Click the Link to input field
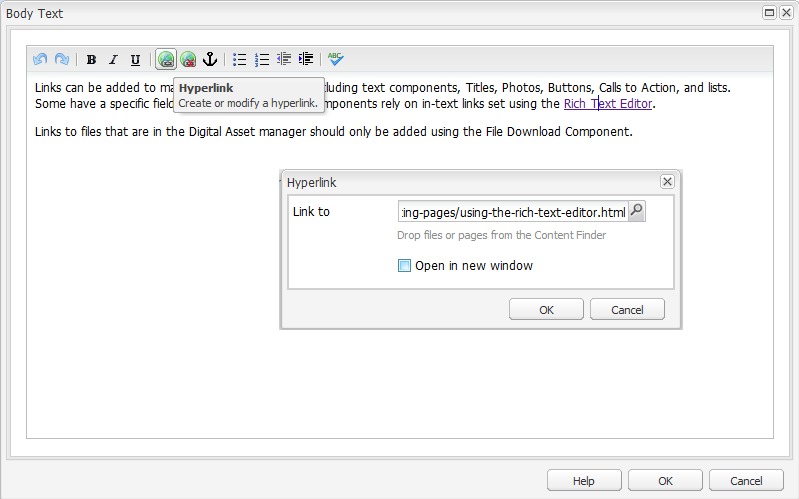This screenshot has height=499, width=799. (512, 212)
